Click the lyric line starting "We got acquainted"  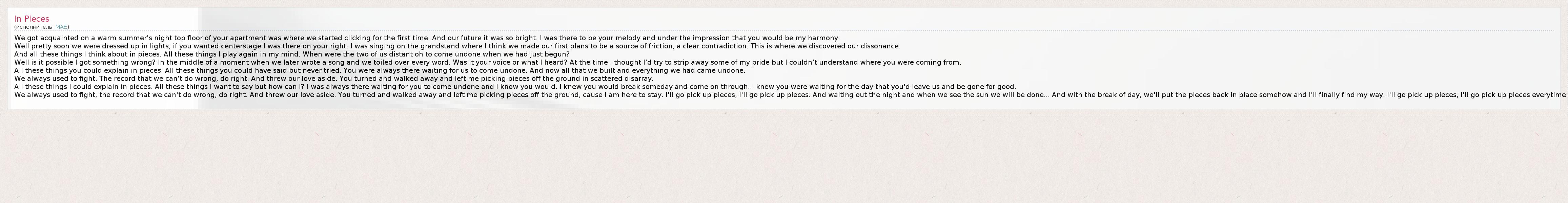243,38
